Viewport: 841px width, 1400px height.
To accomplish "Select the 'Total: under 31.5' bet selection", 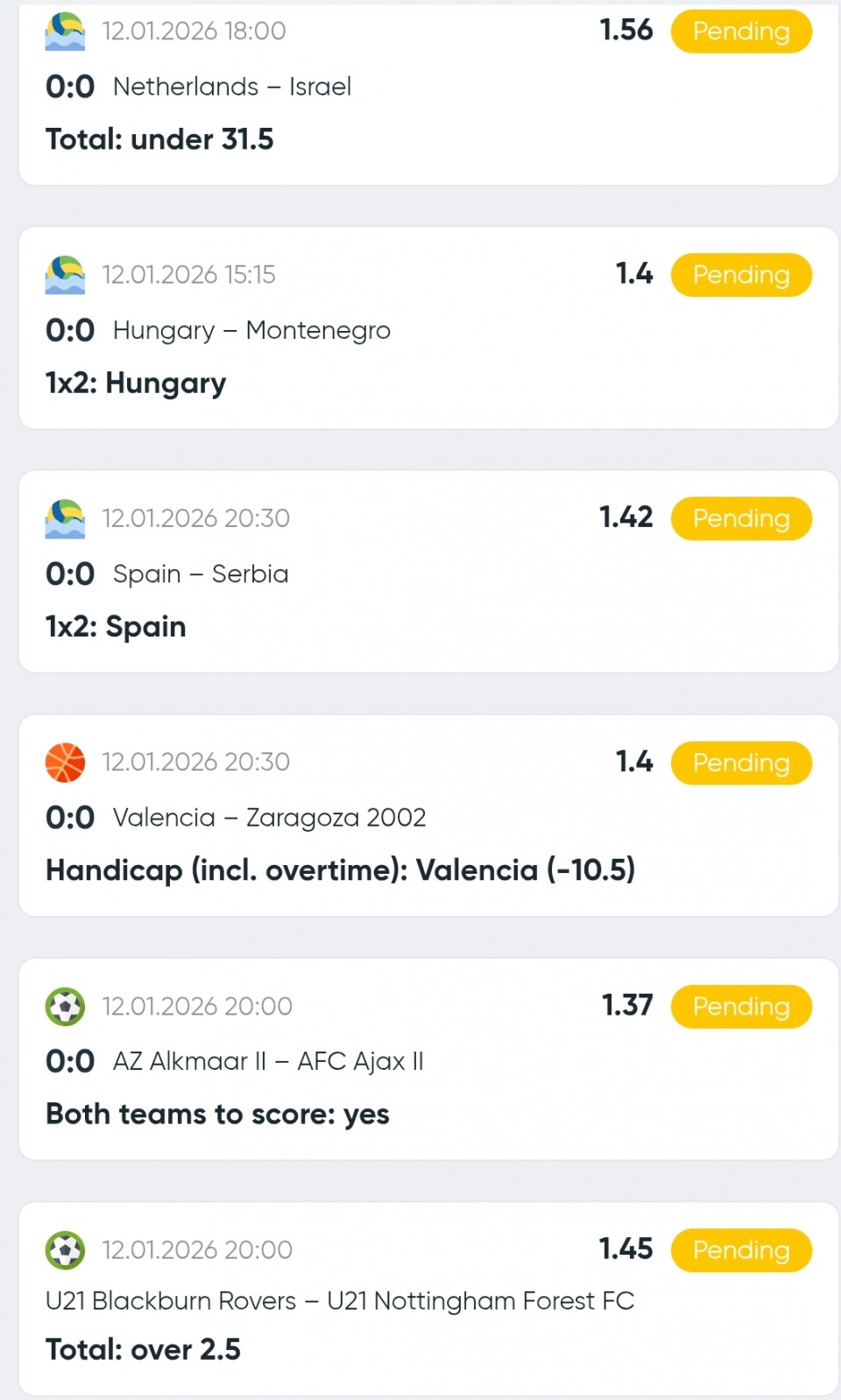I will pyautogui.click(x=159, y=139).
